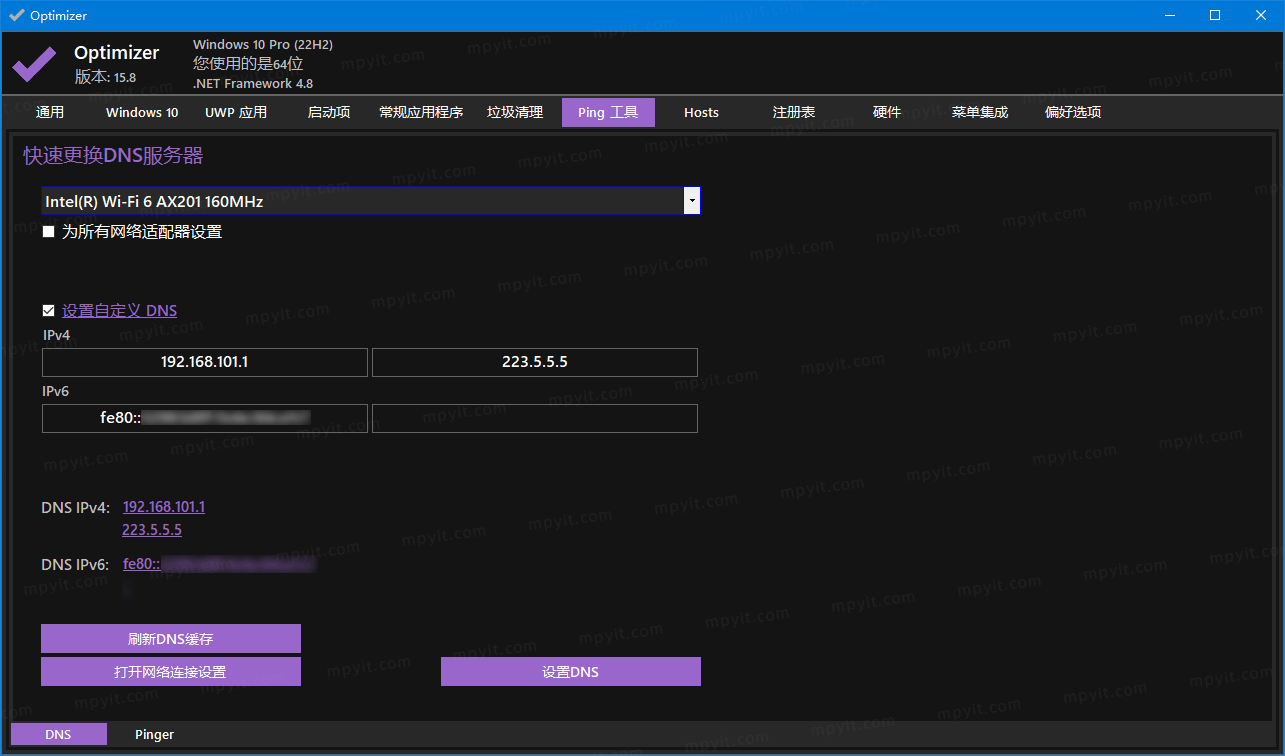Switch to the 偏好选项 tab

[x=1073, y=112]
